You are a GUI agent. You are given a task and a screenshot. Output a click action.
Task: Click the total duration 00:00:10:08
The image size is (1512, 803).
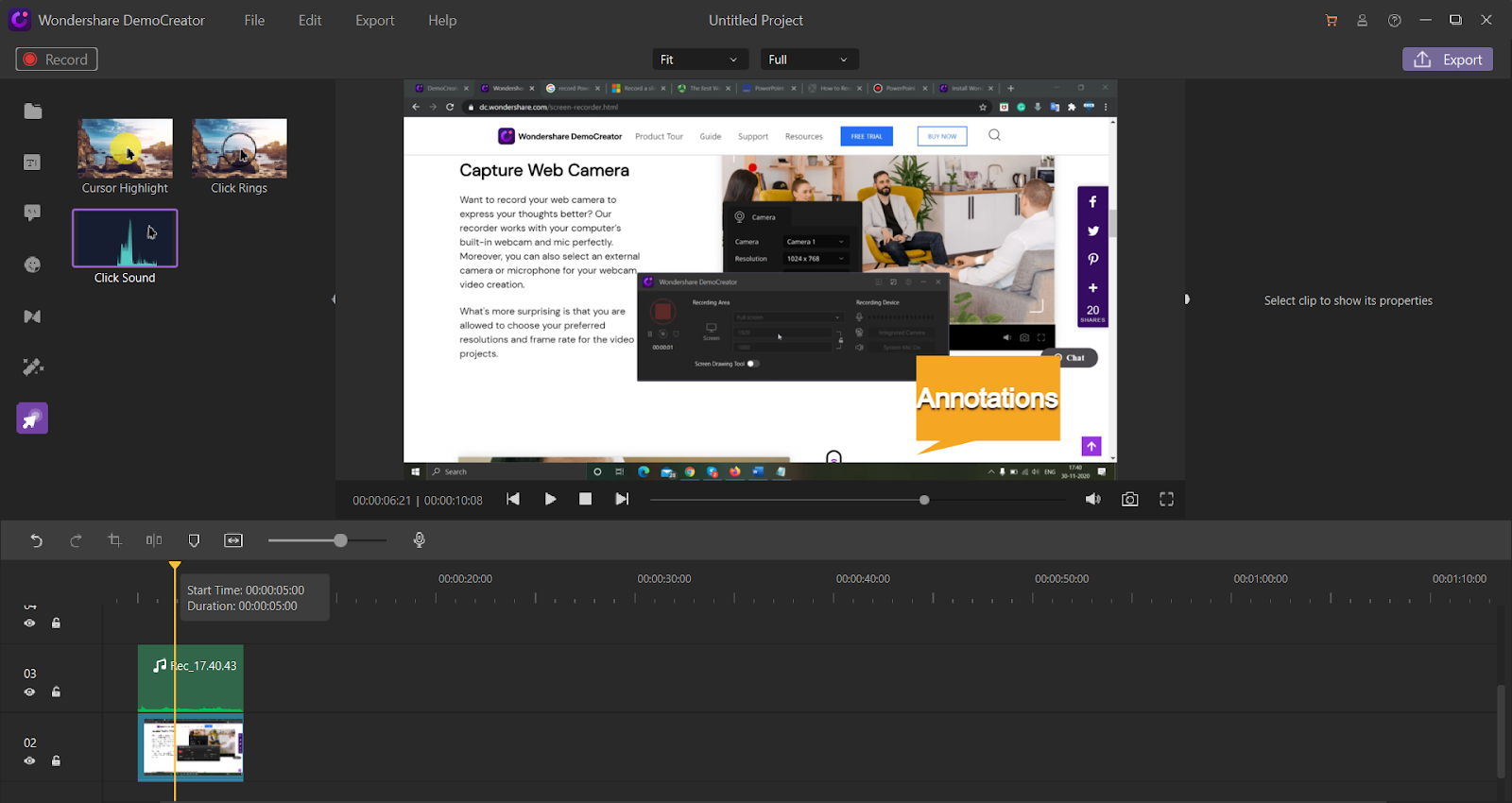(x=454, y=501)
